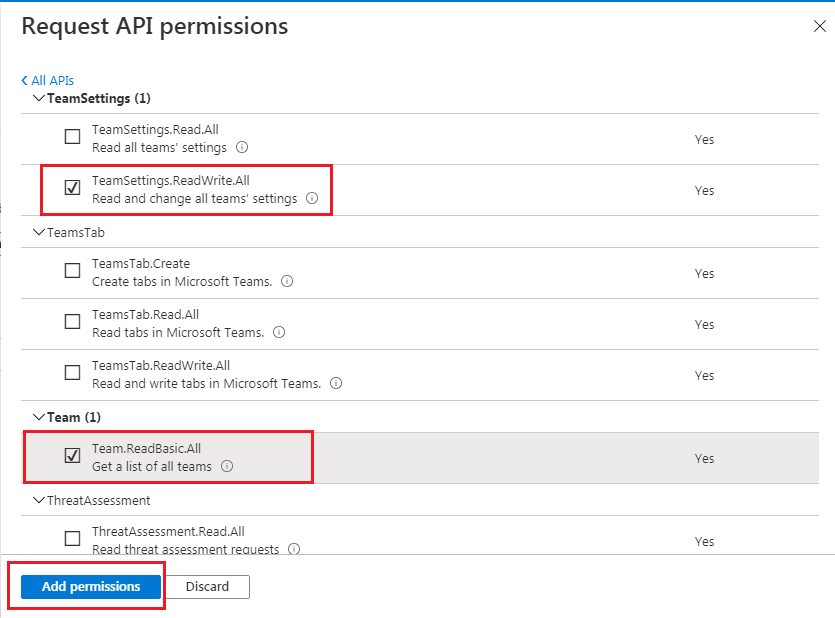
Task: Close the Request API permissions dialog
Action: pos(820,27)
